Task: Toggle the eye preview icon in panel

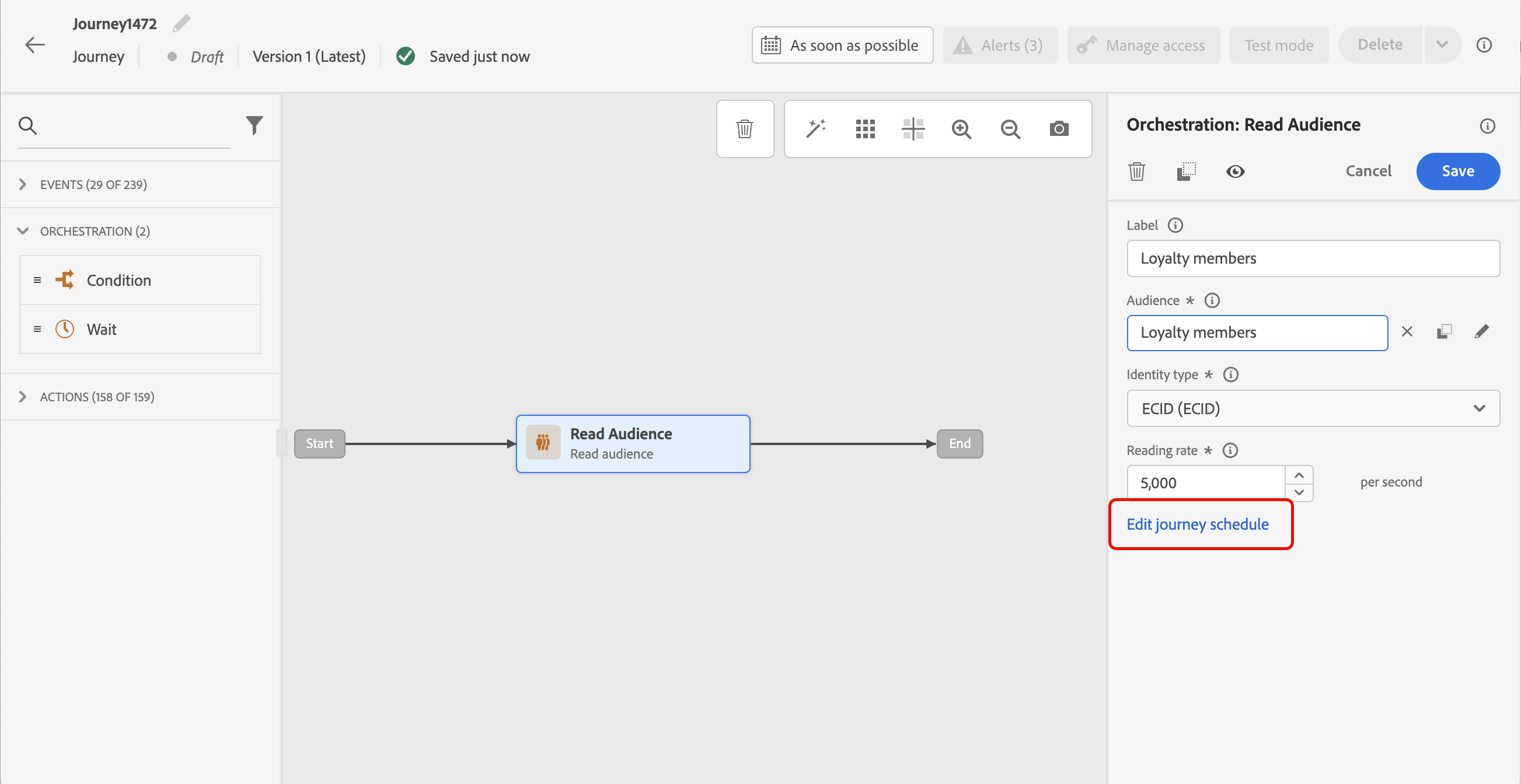Action: point(1234,171)
